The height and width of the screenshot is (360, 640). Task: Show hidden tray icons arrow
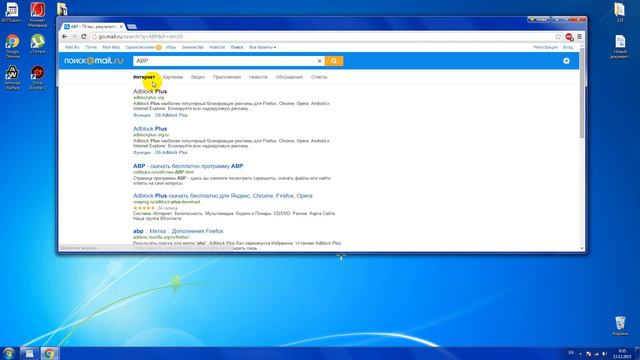pyautogui.click(x=580, y=353)
